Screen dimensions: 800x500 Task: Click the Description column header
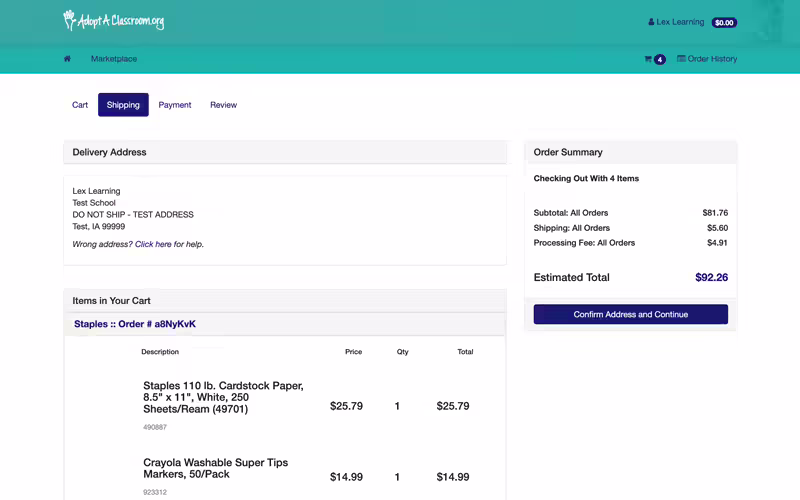pos(160,352)
